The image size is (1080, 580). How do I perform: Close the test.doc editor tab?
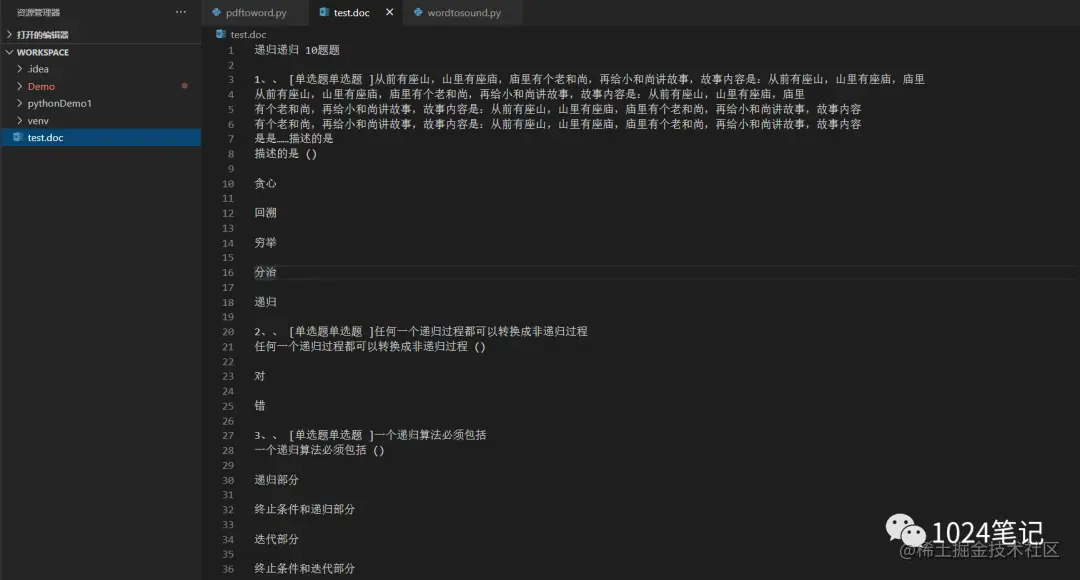(389, 13)
